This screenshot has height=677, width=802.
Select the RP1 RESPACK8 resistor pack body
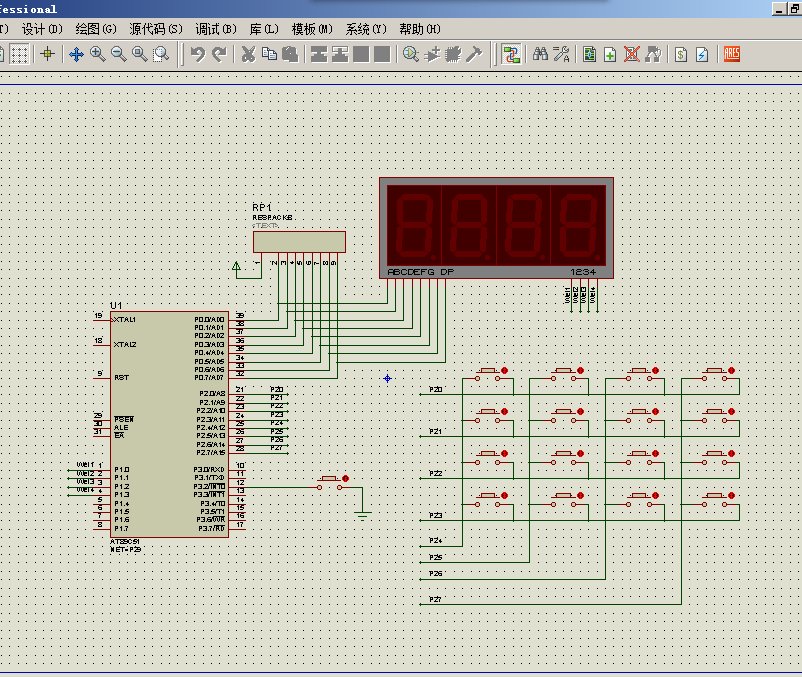coord(299,242)
